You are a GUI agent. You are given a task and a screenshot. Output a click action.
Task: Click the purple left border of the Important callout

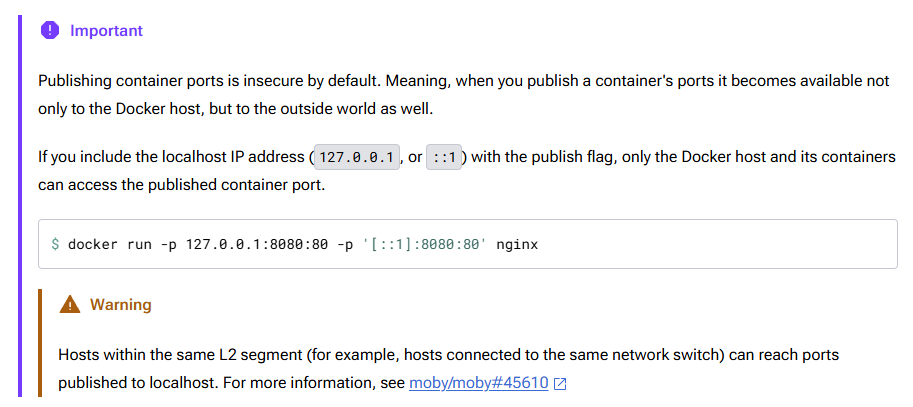point(20,200)
